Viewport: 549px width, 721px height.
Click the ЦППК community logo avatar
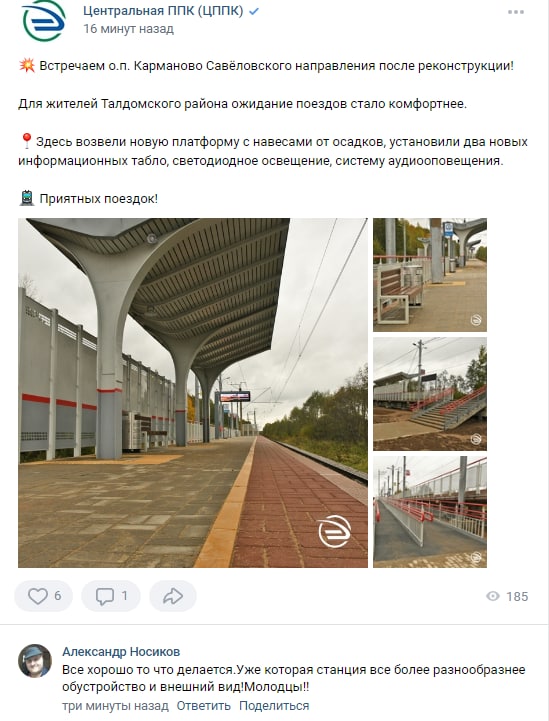click(x=44, y=21)
